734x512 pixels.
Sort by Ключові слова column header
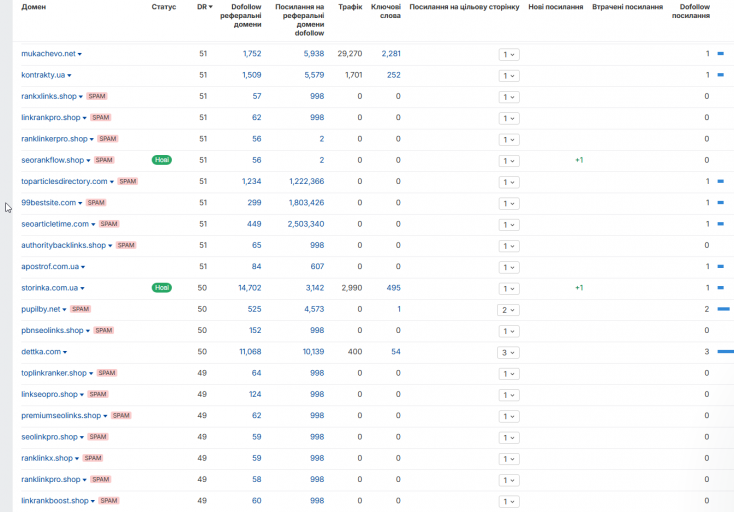pyautogui.click(x=386, y=11)
